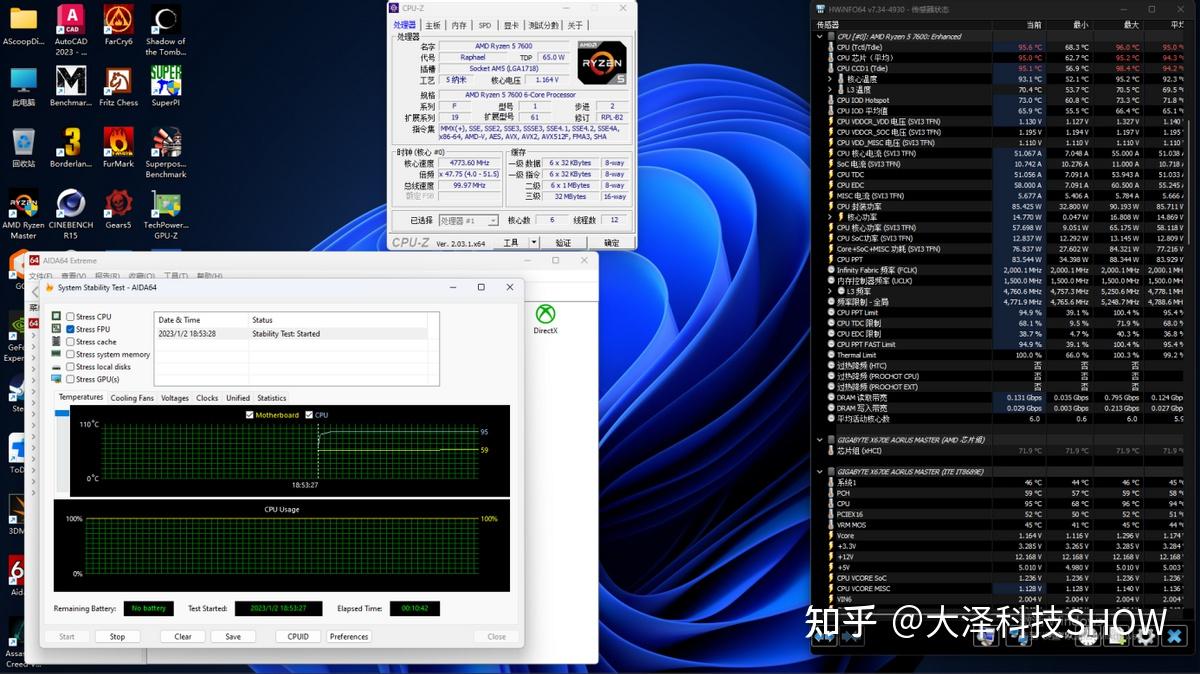Image resolution: width=1200 pixels, height=674 pixels.
Task: Open the 内存 tab in CPU-Z
Action: 459,25
